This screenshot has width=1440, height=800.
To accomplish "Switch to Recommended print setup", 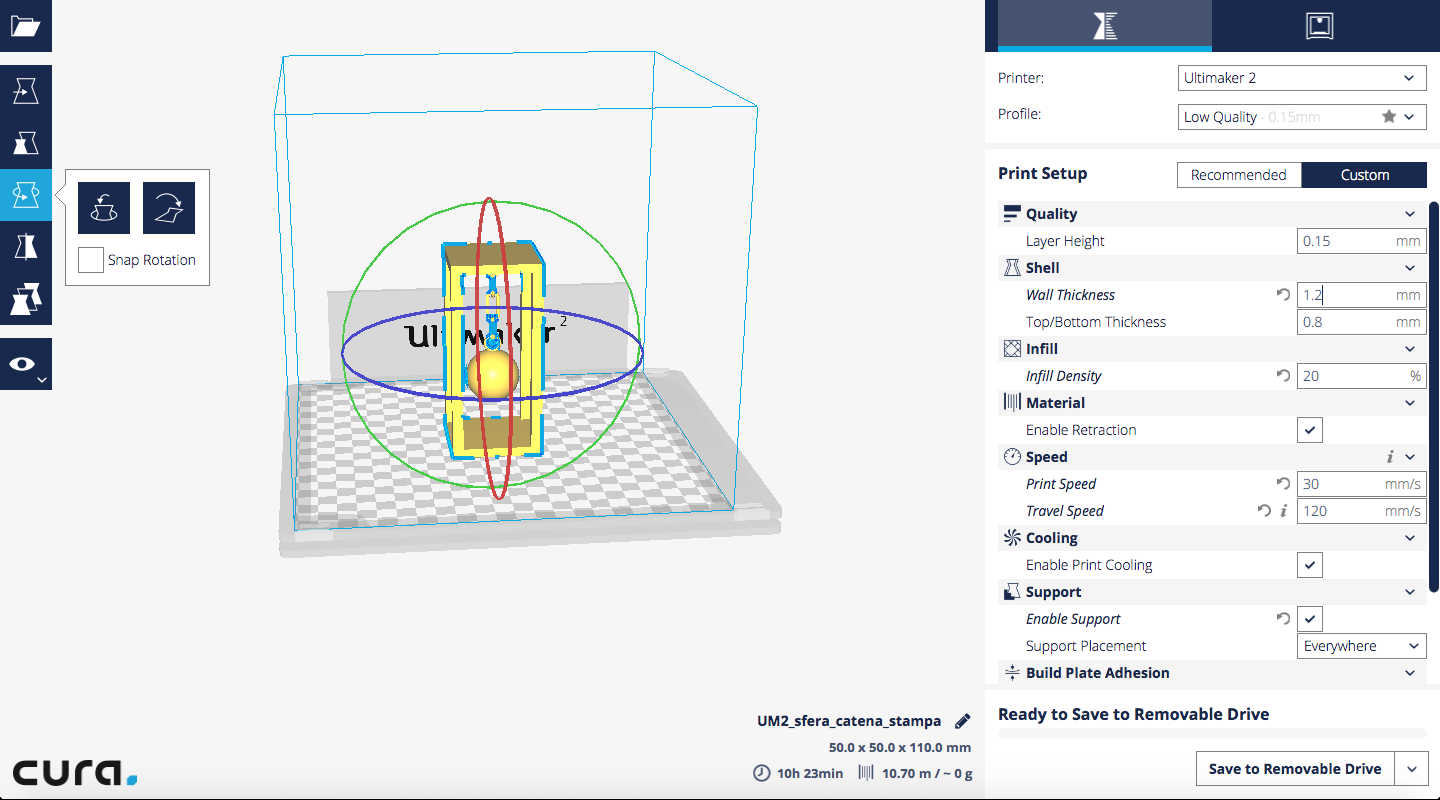I will click(x=1238, y=175).
